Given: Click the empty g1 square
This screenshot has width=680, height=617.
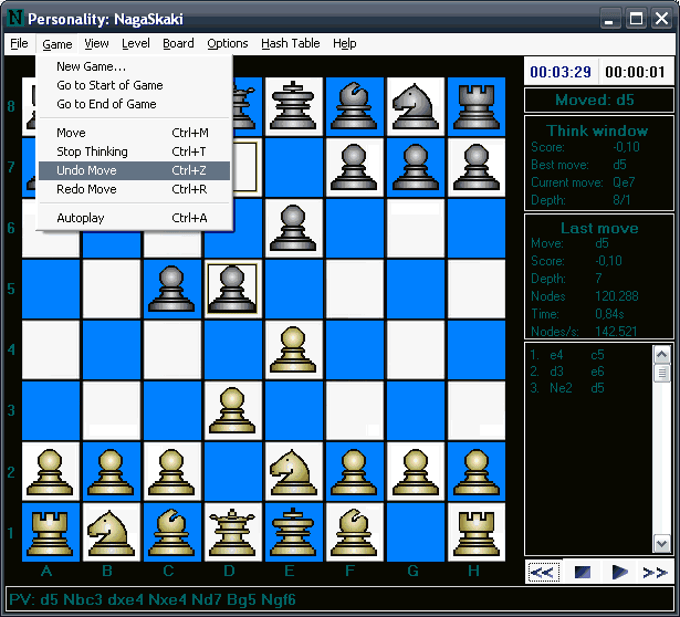Looking at the screenshot, I should (x=415, y=532).
